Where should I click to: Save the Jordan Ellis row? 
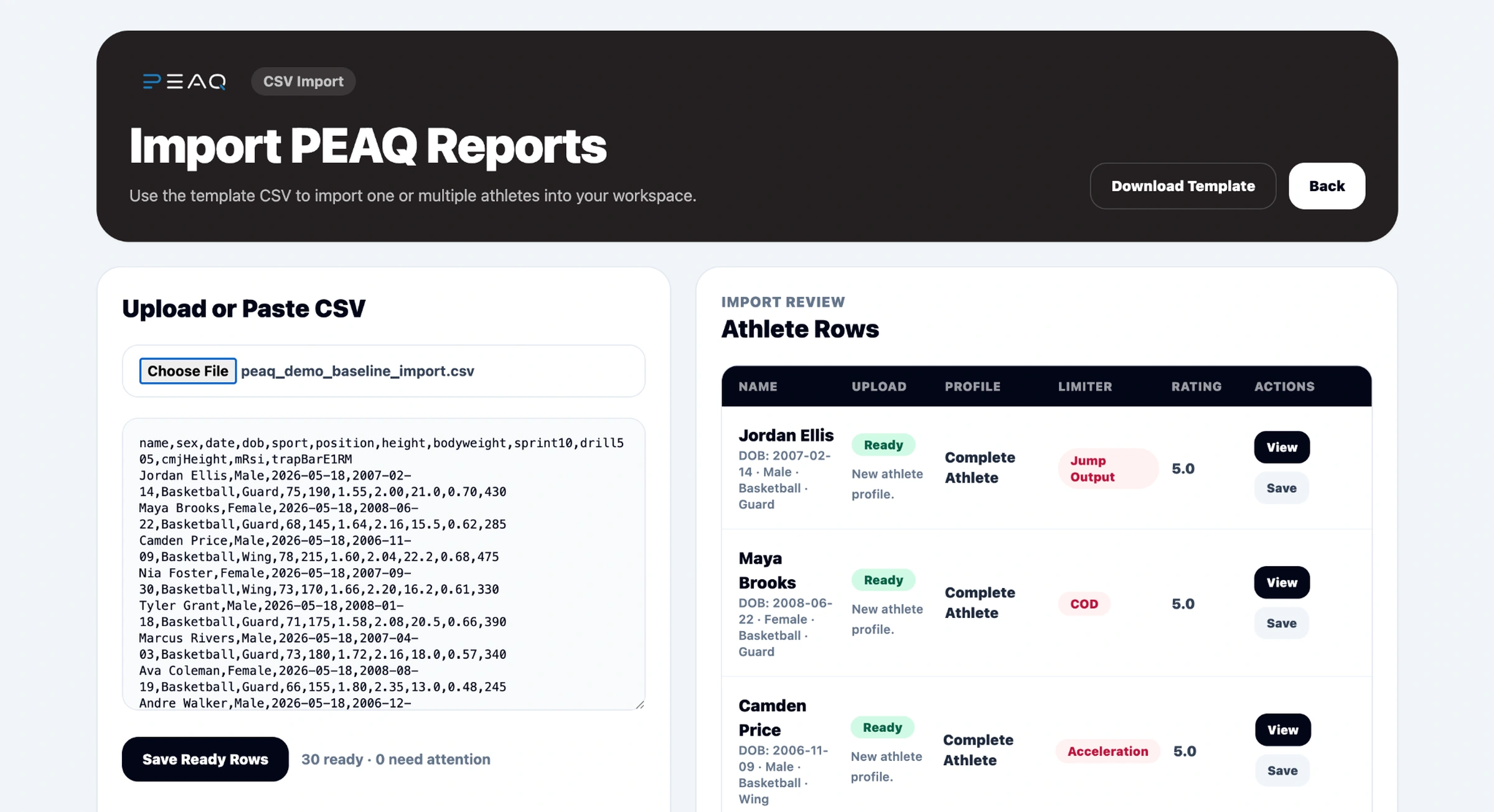[1282, 488]
